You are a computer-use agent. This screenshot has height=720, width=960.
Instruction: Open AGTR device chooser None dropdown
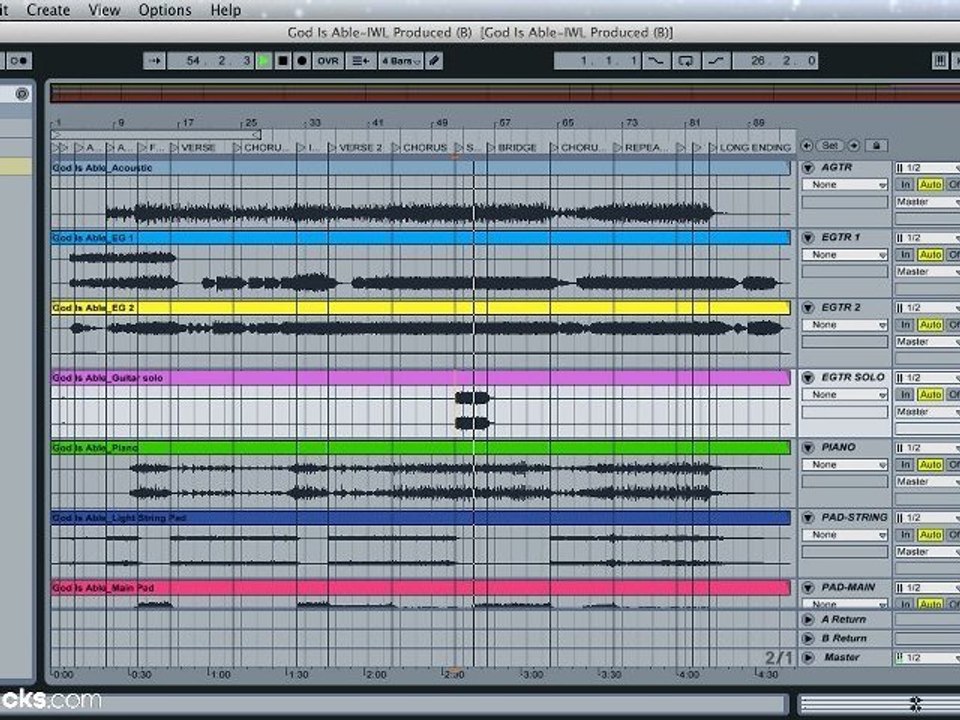[845, 185]
